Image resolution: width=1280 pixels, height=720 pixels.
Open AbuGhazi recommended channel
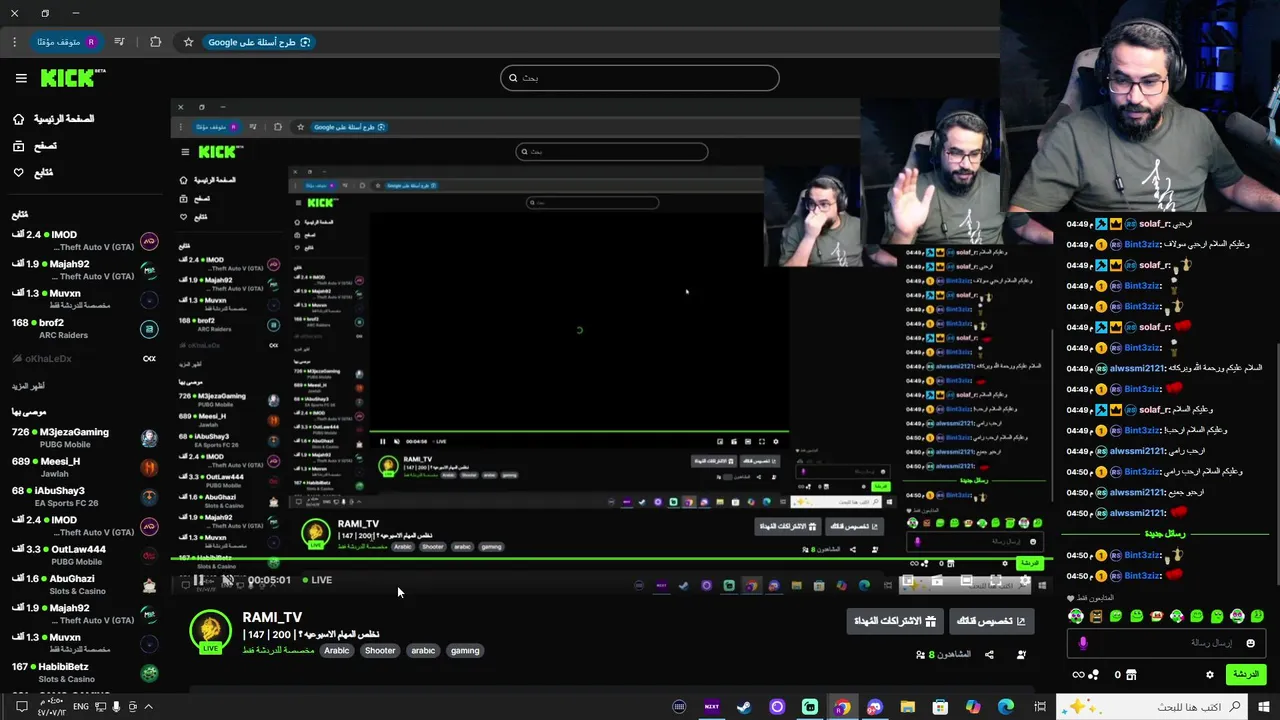pos(85,584)
